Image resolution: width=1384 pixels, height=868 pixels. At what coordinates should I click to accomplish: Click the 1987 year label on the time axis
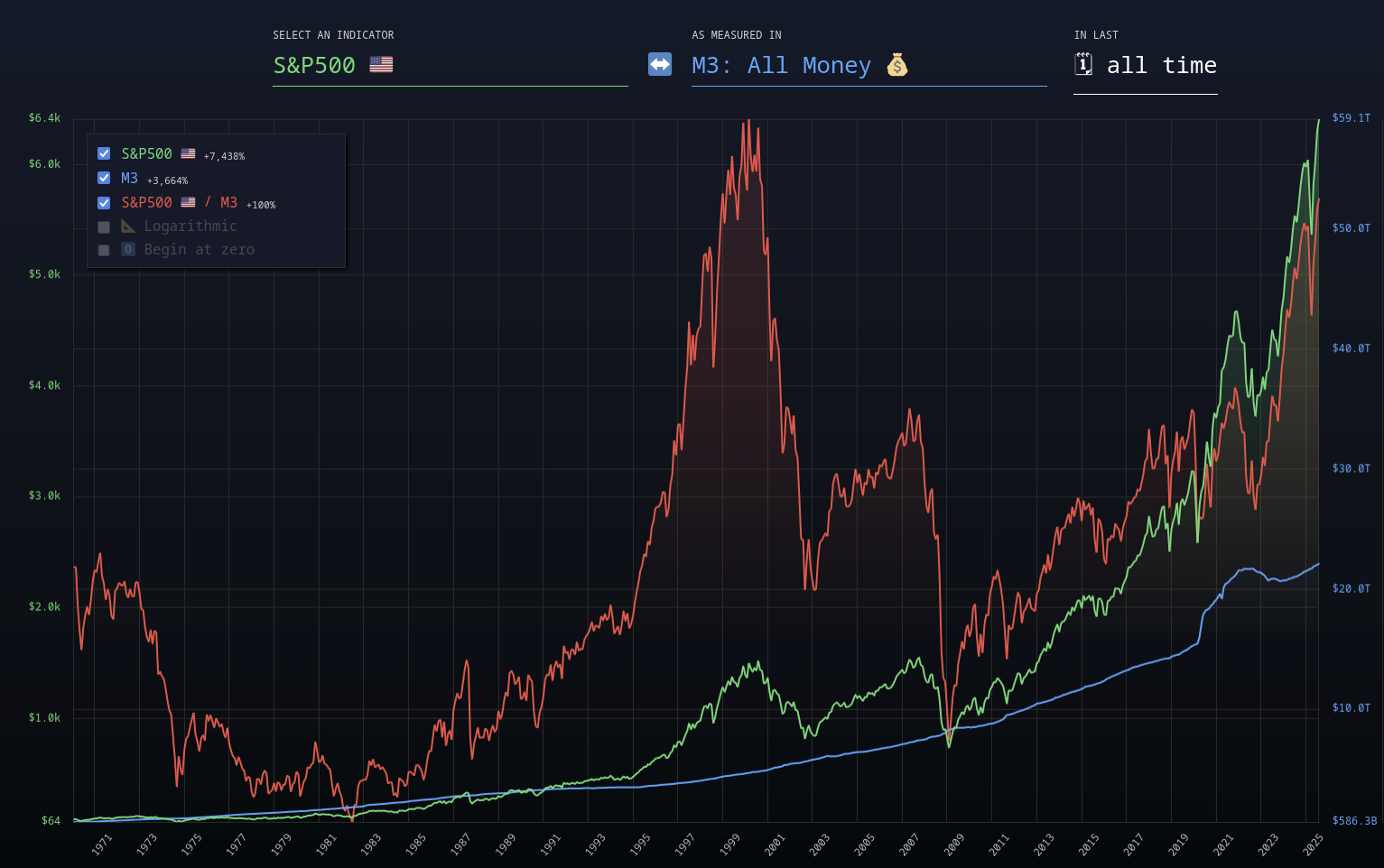[460, 845]
